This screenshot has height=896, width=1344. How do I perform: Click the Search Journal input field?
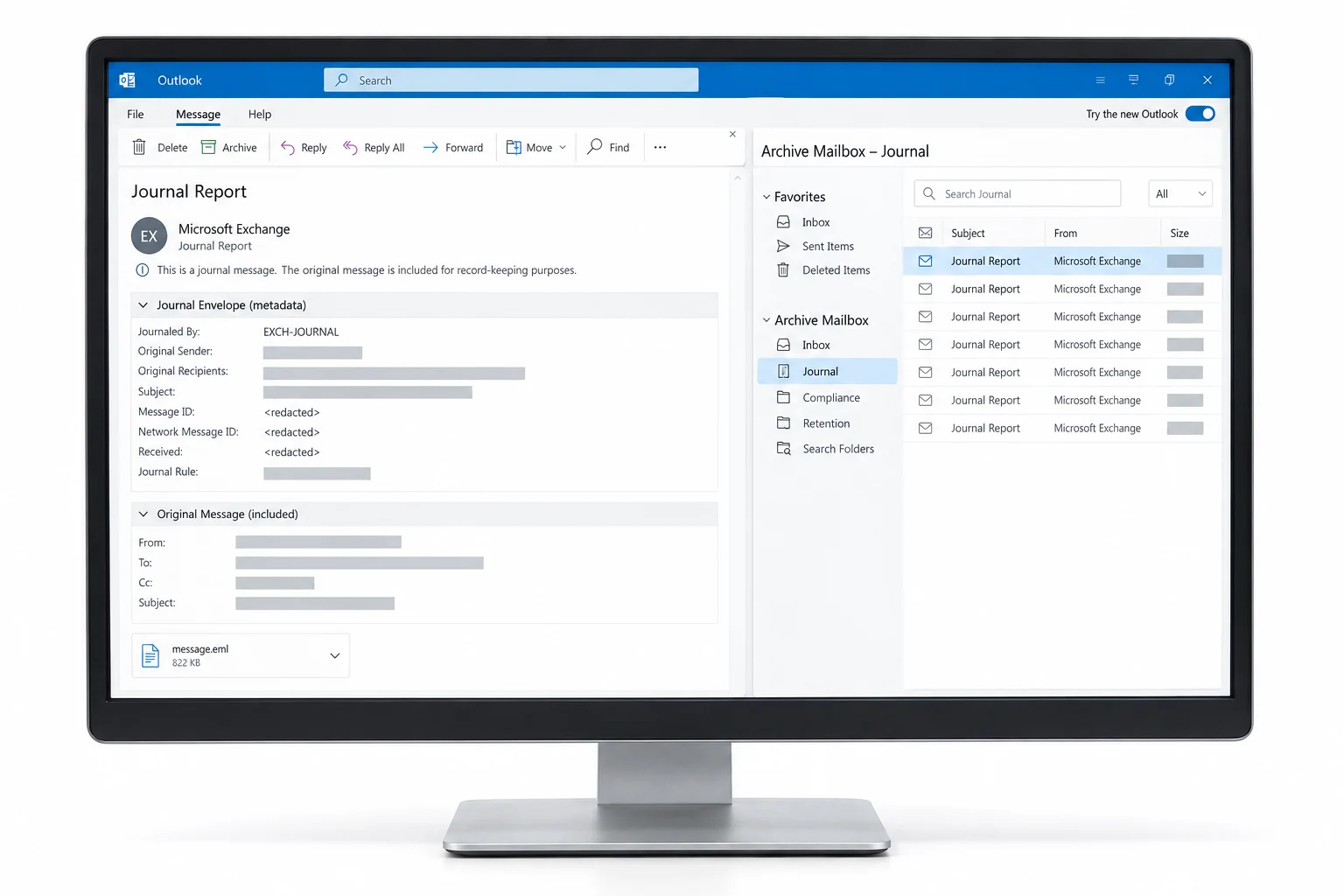pos(1018,193)
